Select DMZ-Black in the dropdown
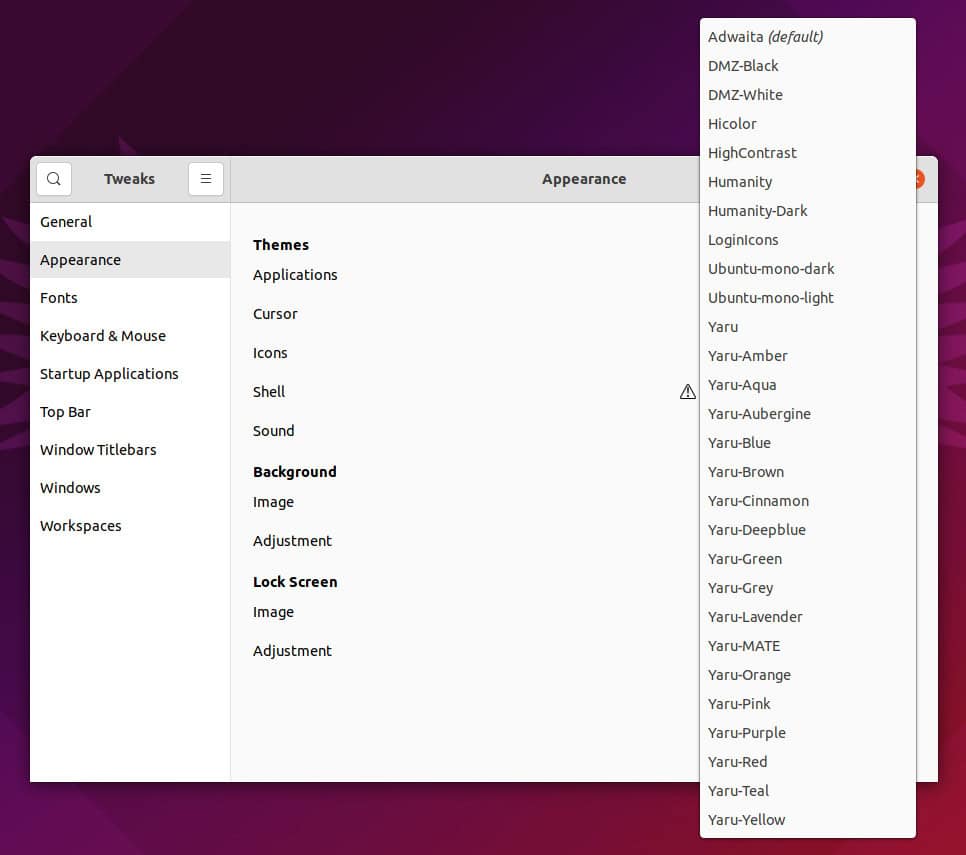The height and width of the screenshot is (855, 966). pos(808,66)
